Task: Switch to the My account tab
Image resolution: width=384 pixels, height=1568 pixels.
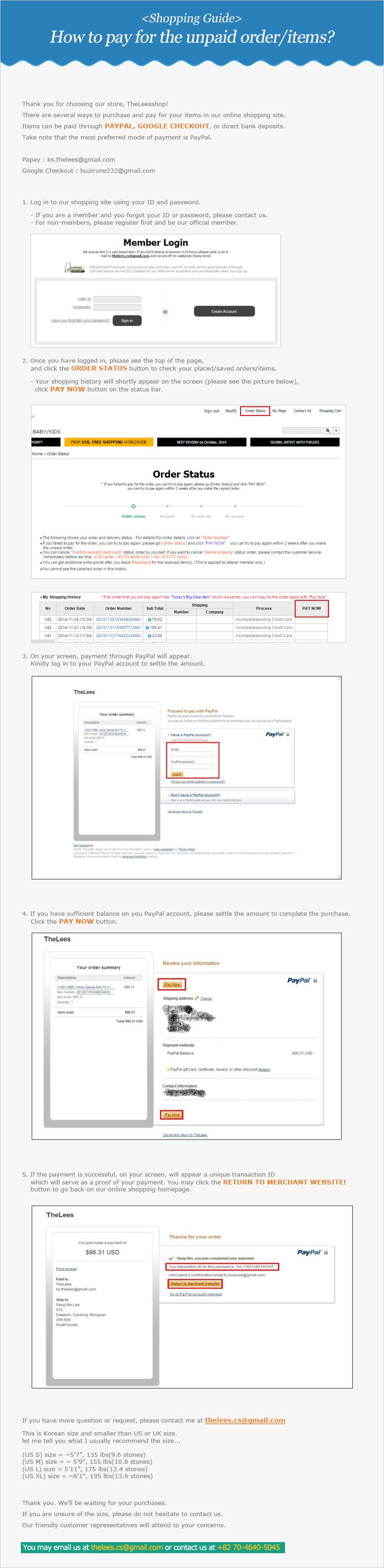Action: [x=235, y=516]
